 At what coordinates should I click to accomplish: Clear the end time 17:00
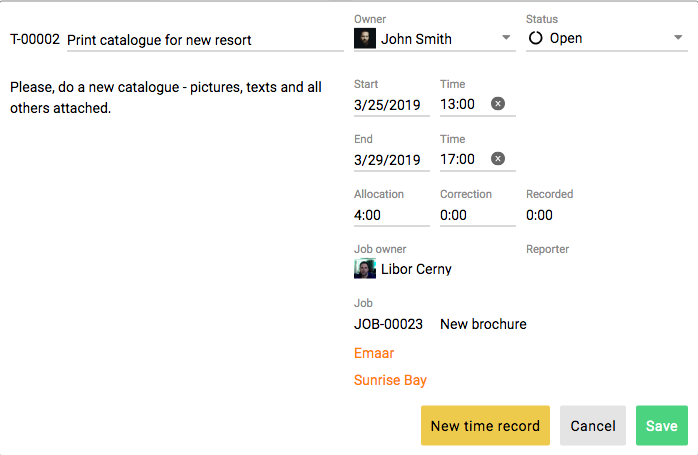point(498,158)
